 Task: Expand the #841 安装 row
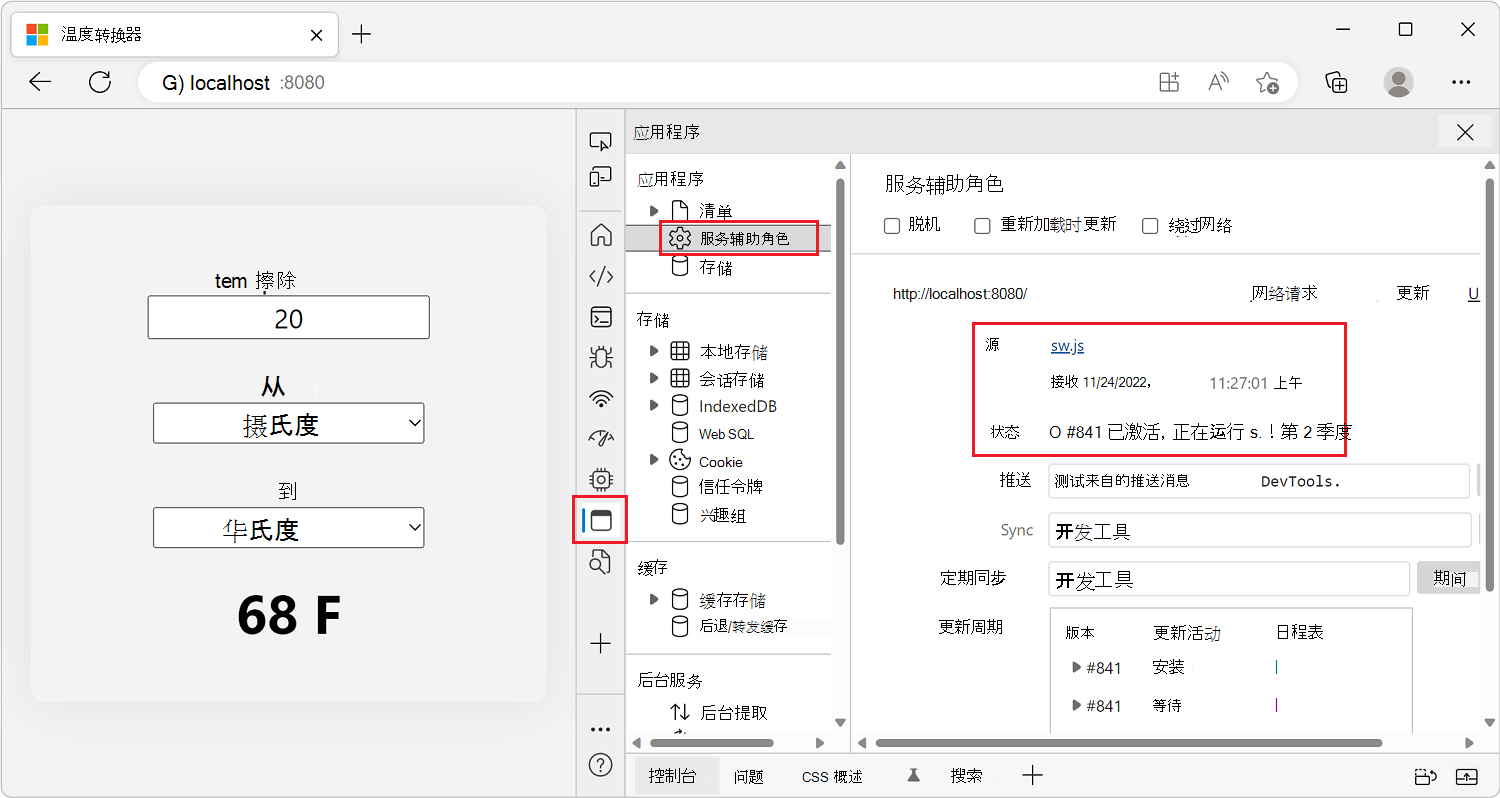1076,667
